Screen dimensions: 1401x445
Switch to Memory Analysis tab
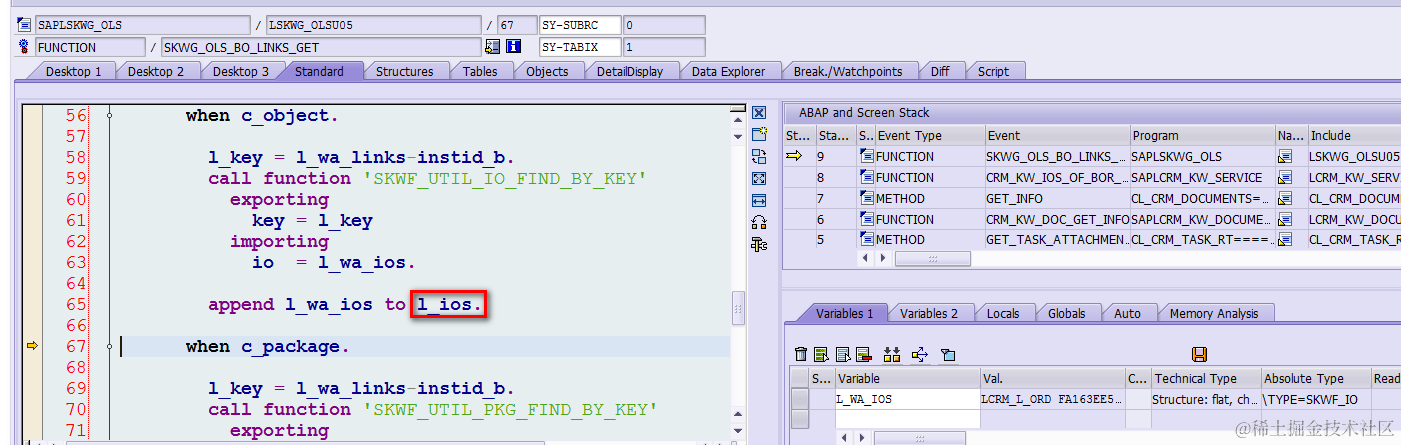pos(1214,313)
